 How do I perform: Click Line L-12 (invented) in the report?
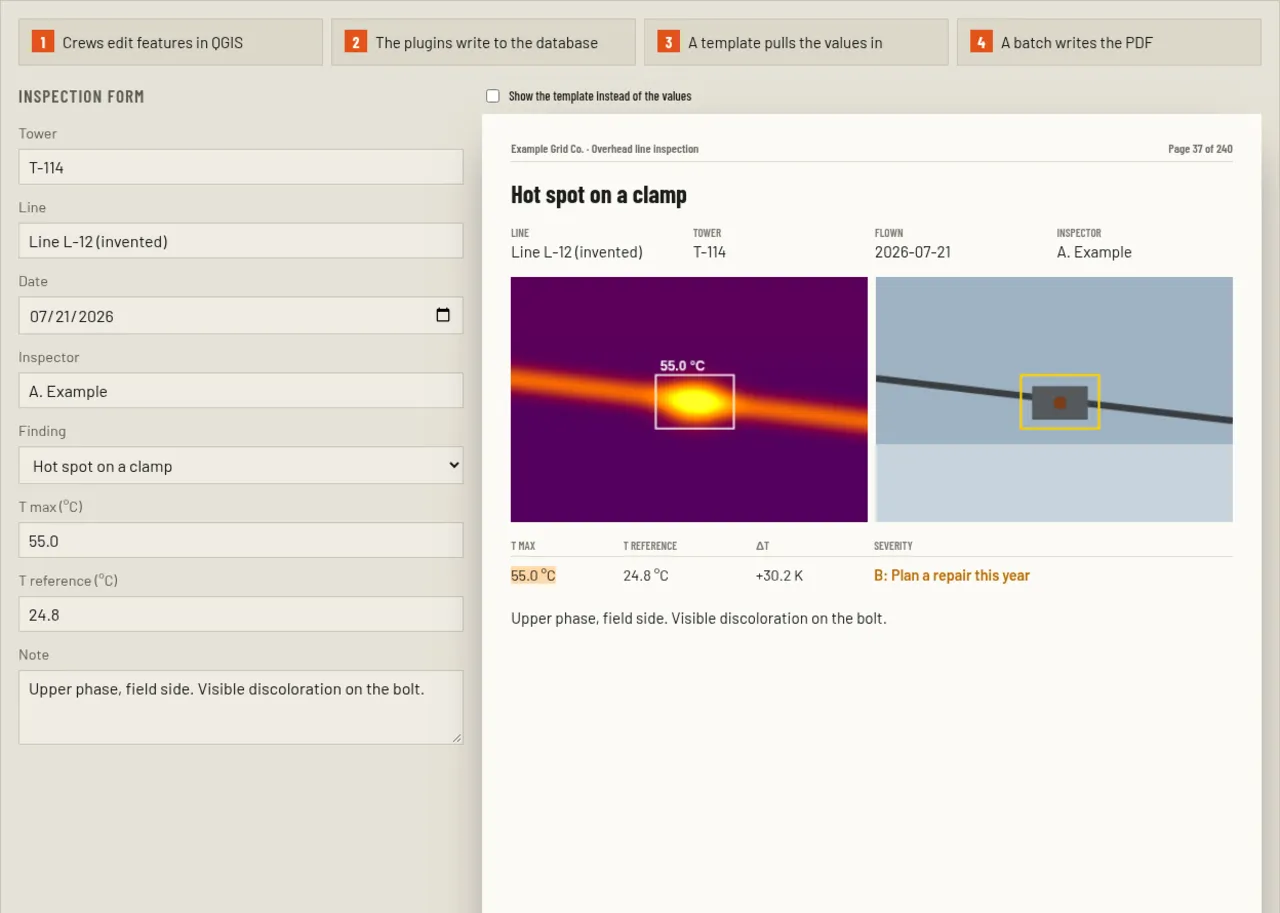pyautogui.click(x=577, y=252)
